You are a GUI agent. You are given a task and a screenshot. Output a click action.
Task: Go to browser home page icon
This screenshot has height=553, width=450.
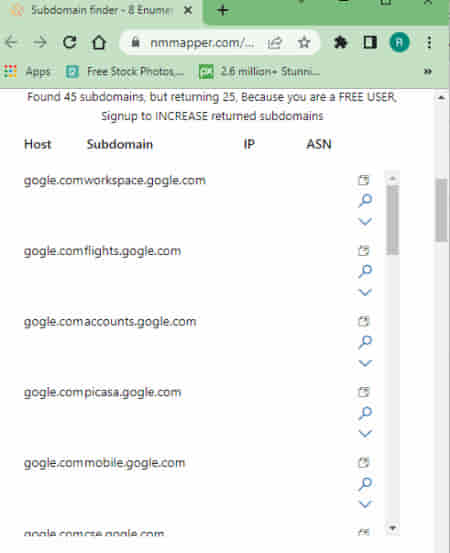99,42
